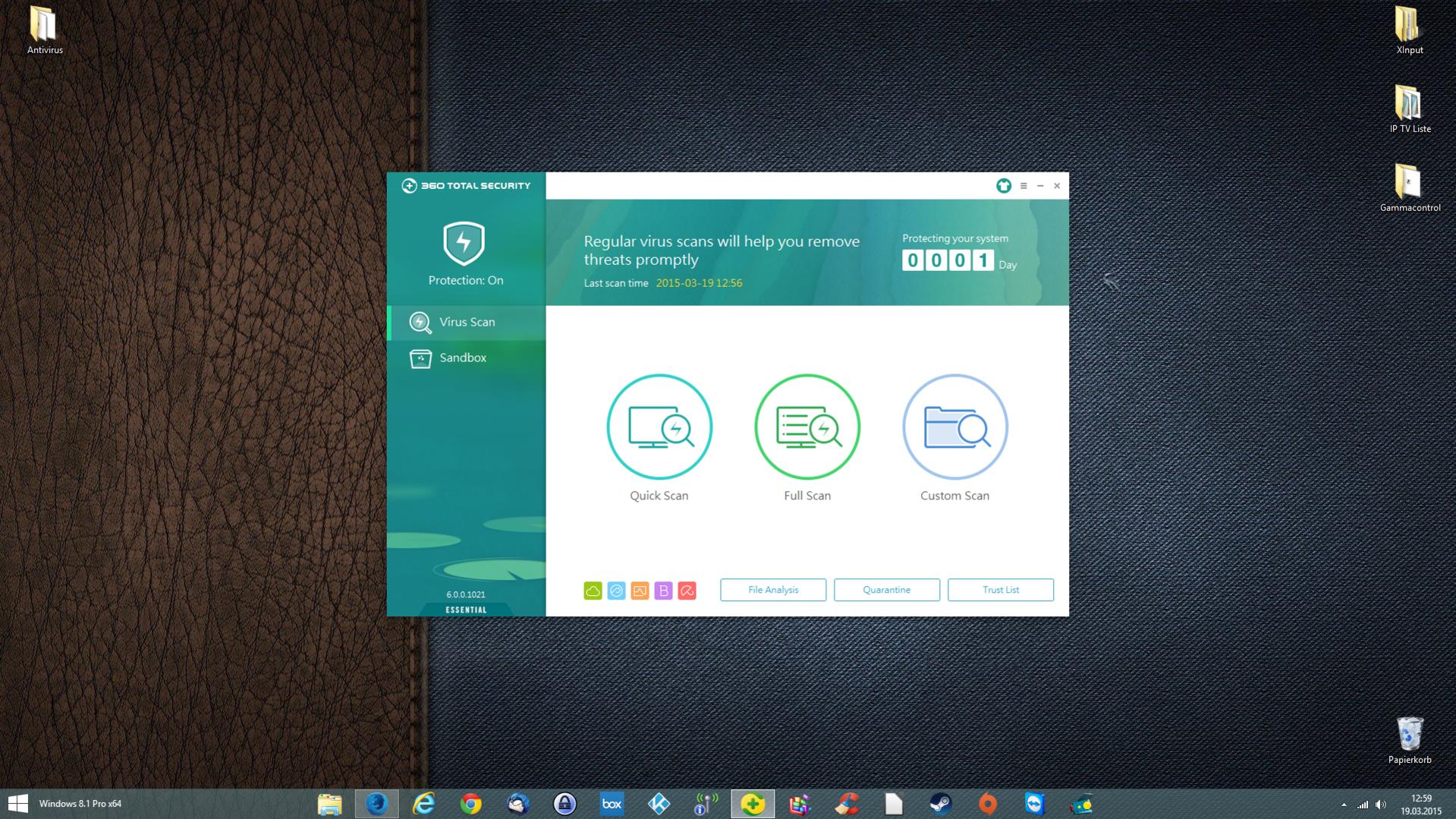Click the ESSENTIAL edition label
Image resolution: width=1456 pixels, height=819 pixels.
coord(466,610)
